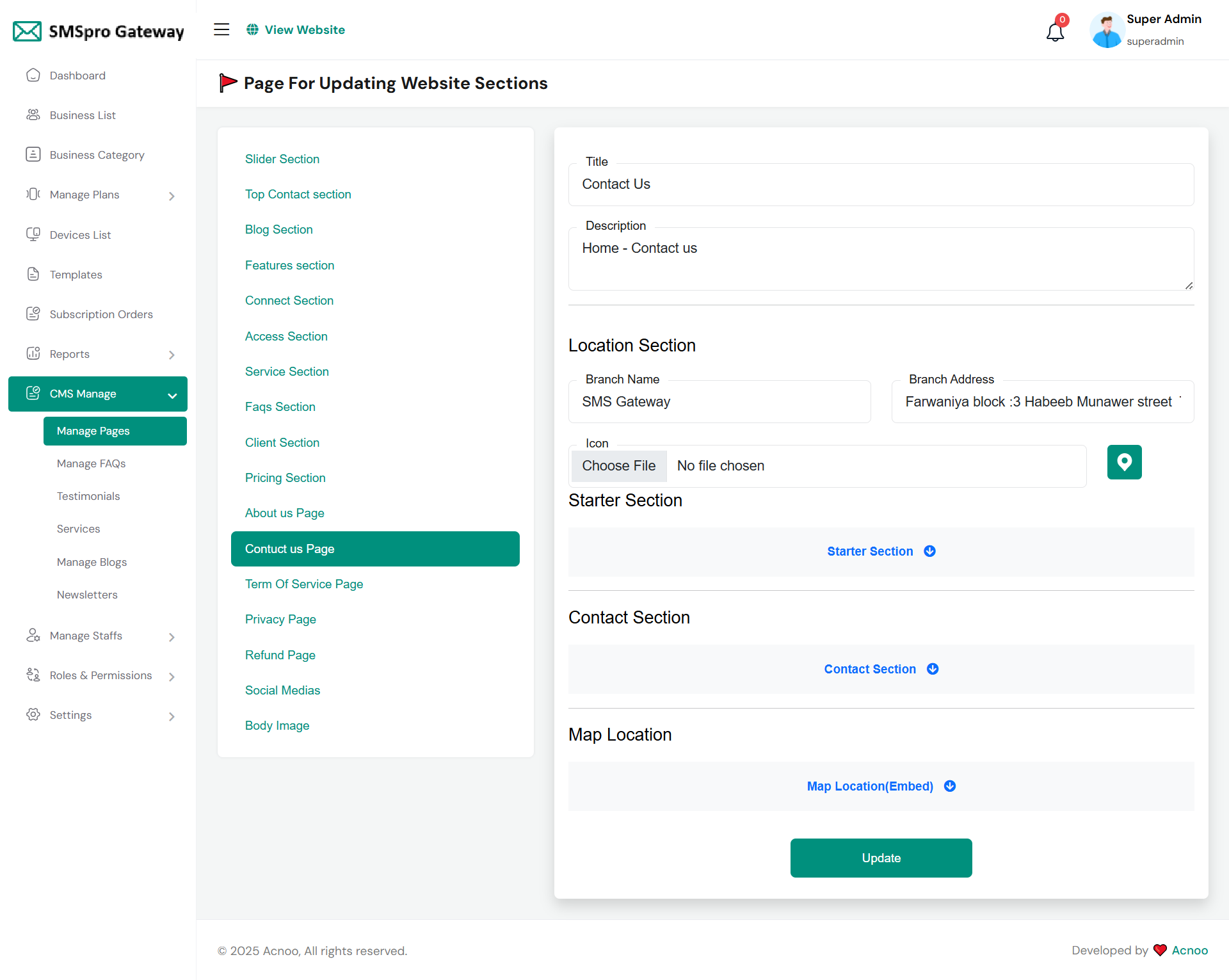Click the Devices List sidebar icon
The width and height of the screenshot is (1229, 980).
click(x=33, y=234)
